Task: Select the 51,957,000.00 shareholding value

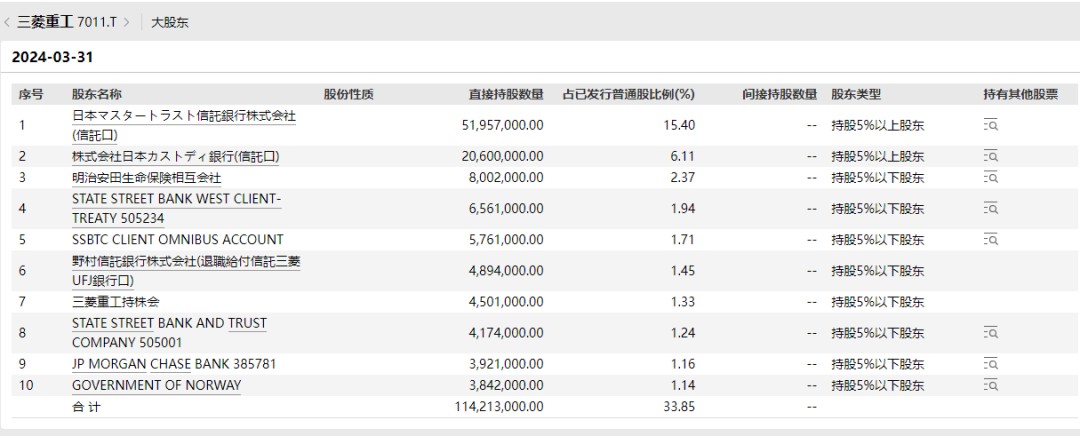Action: (502, 125)
